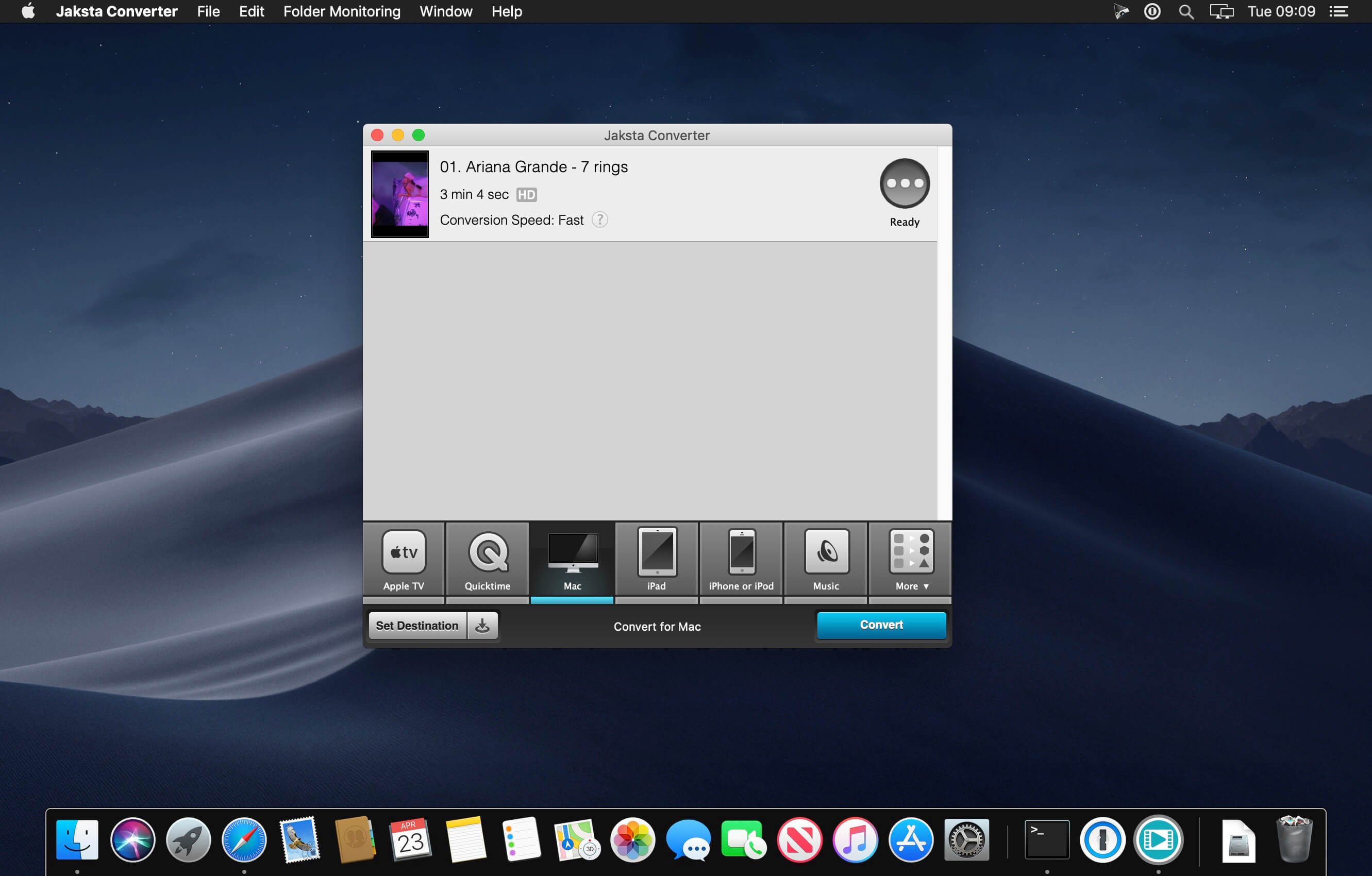Open News from the Dock
This screenshot has width=1372, height=876.
pyautogui.click(x=799, y=839)
